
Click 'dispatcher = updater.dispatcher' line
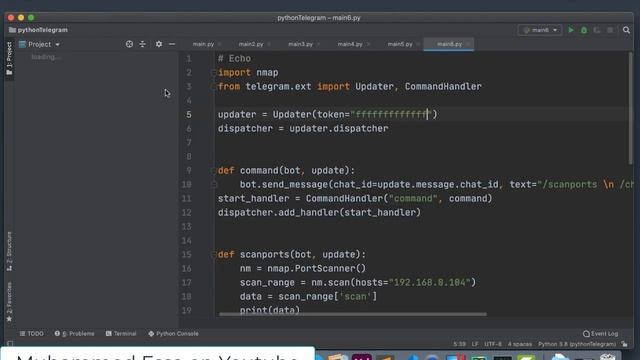[x=303, y=129]
